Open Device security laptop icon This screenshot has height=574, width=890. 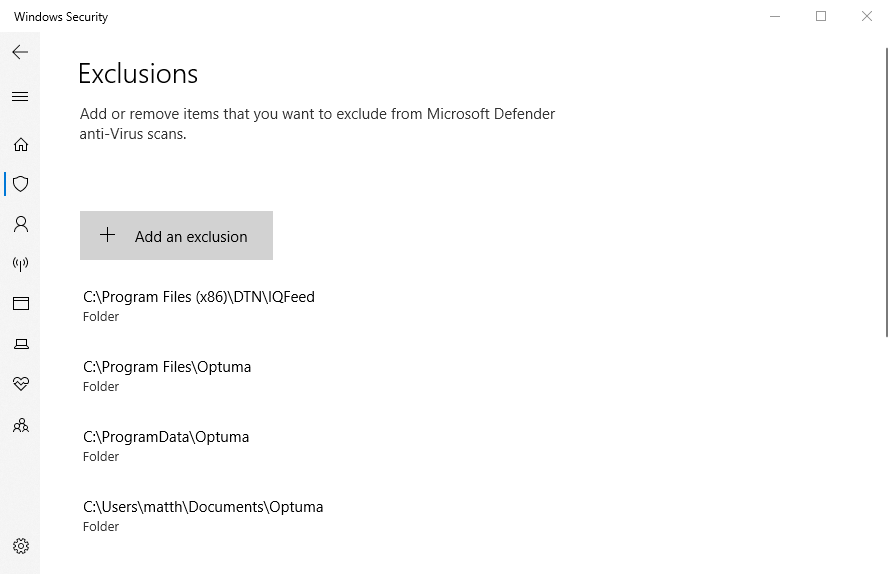click(21, 343)
